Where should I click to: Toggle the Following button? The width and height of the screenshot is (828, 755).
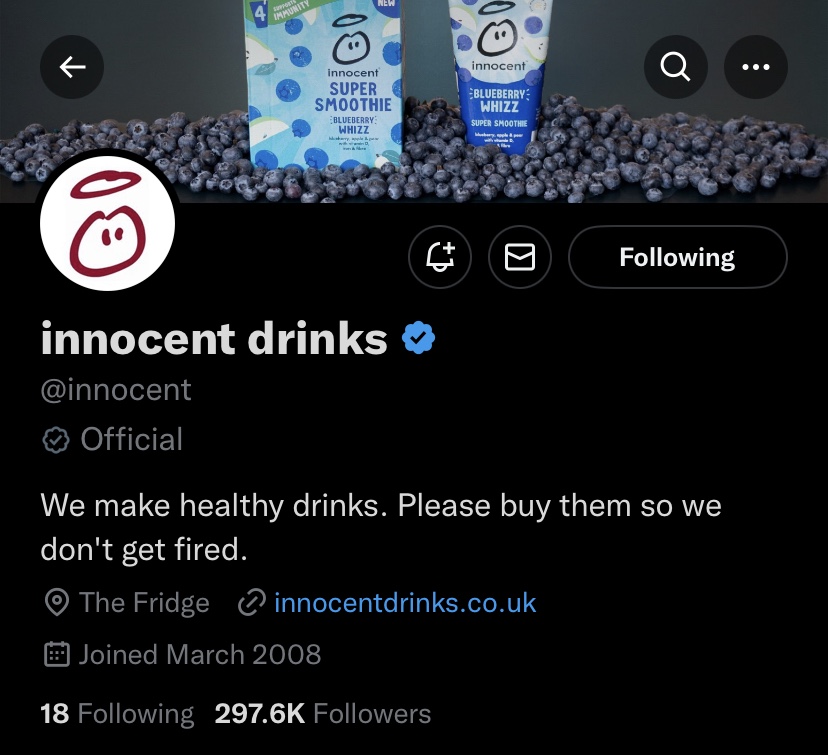click(677, 258)
